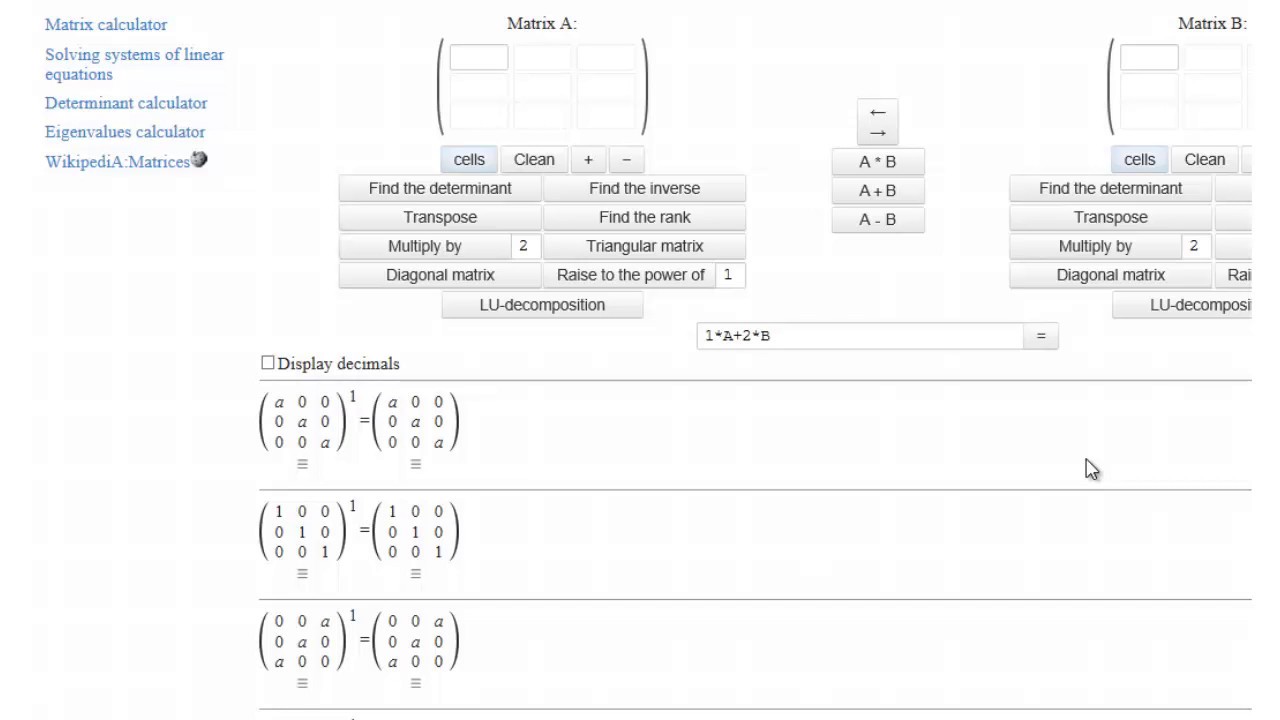This screenshot has height=720, width=1280.
Task: Toggle the Matrix A cells button
Action: (469, 160)
